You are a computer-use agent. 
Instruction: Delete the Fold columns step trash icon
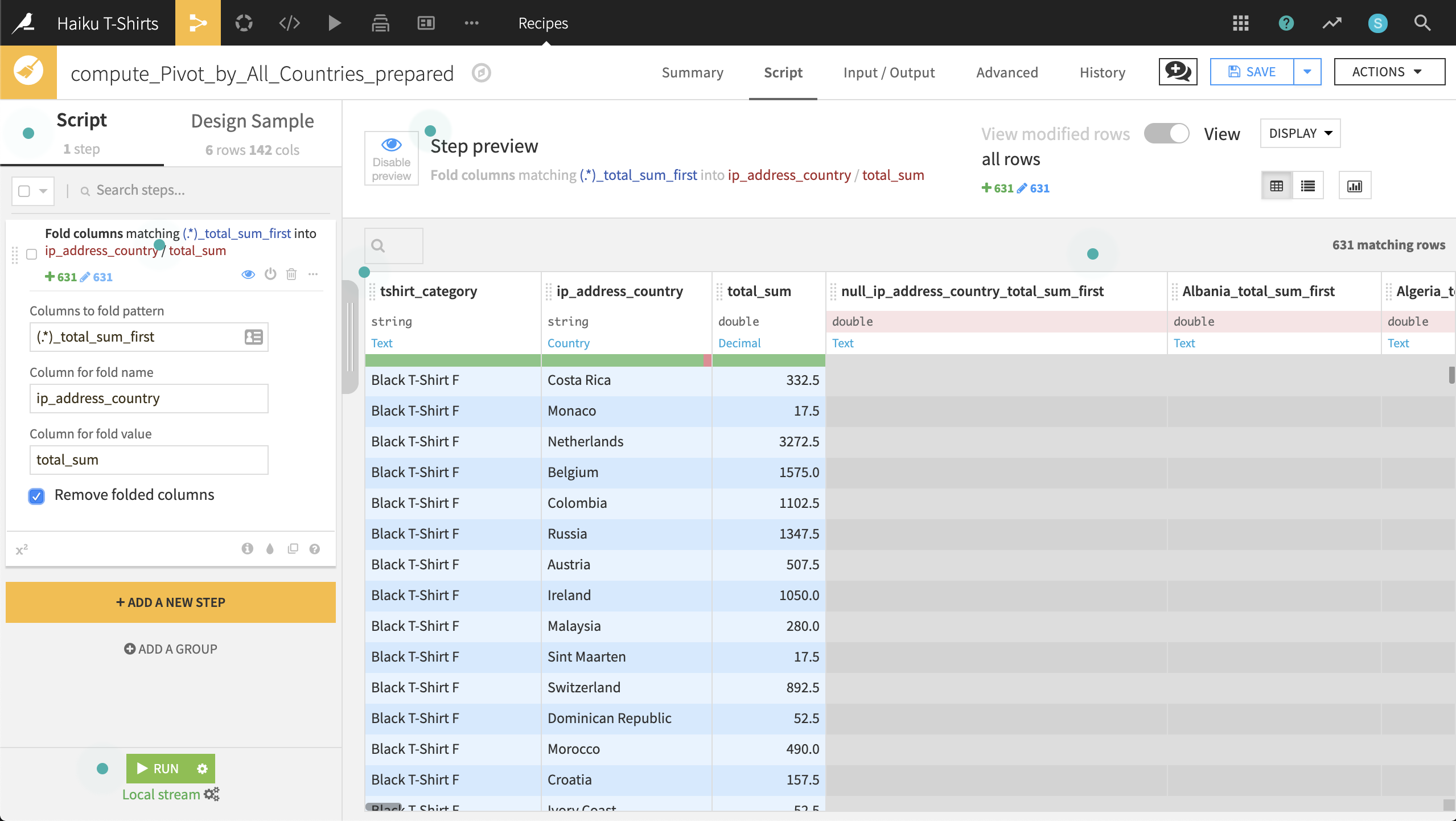click(x=291, y=274)
